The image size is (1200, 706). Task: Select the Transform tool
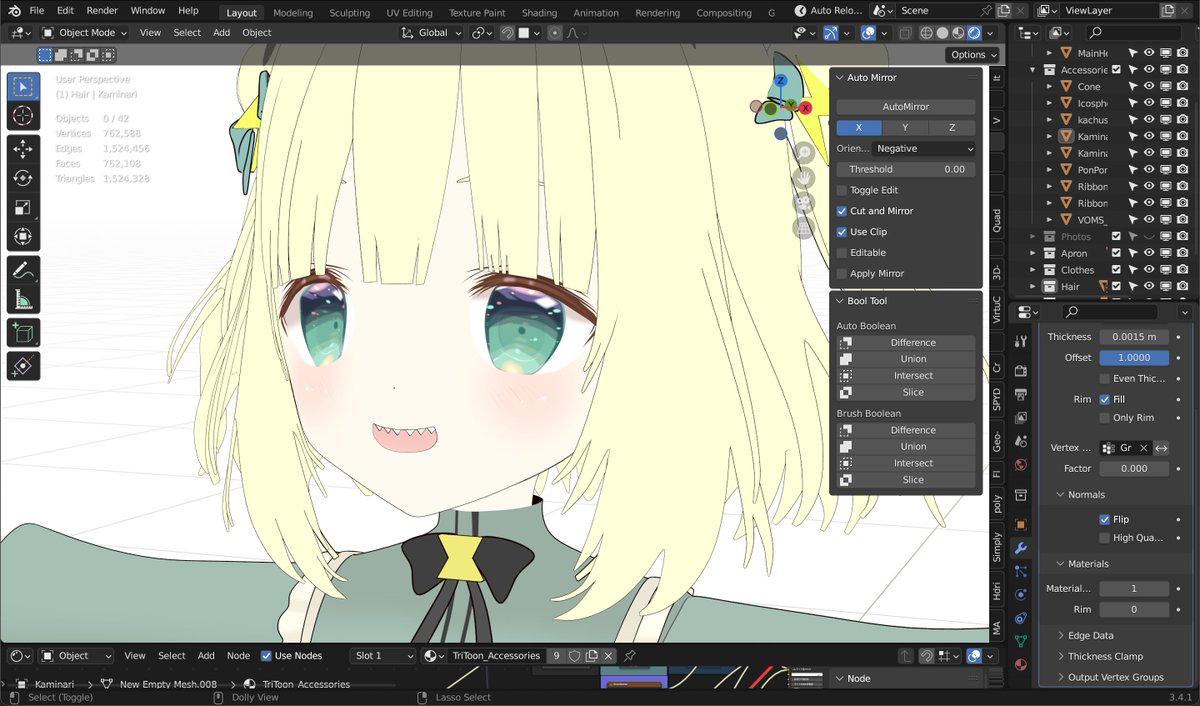23,237
